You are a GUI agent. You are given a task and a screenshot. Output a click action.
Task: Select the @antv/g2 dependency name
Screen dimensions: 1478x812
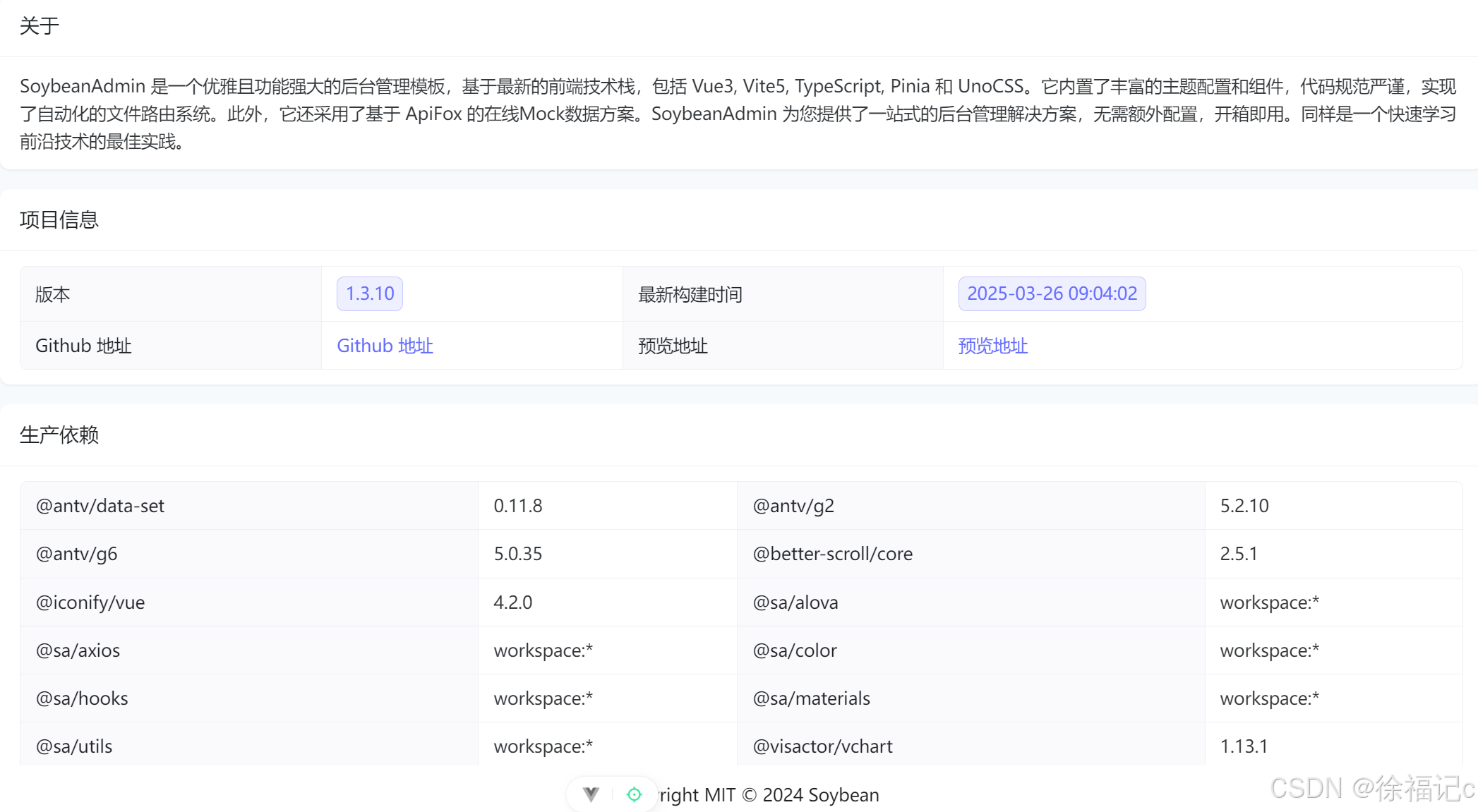[x=793, y=506]
